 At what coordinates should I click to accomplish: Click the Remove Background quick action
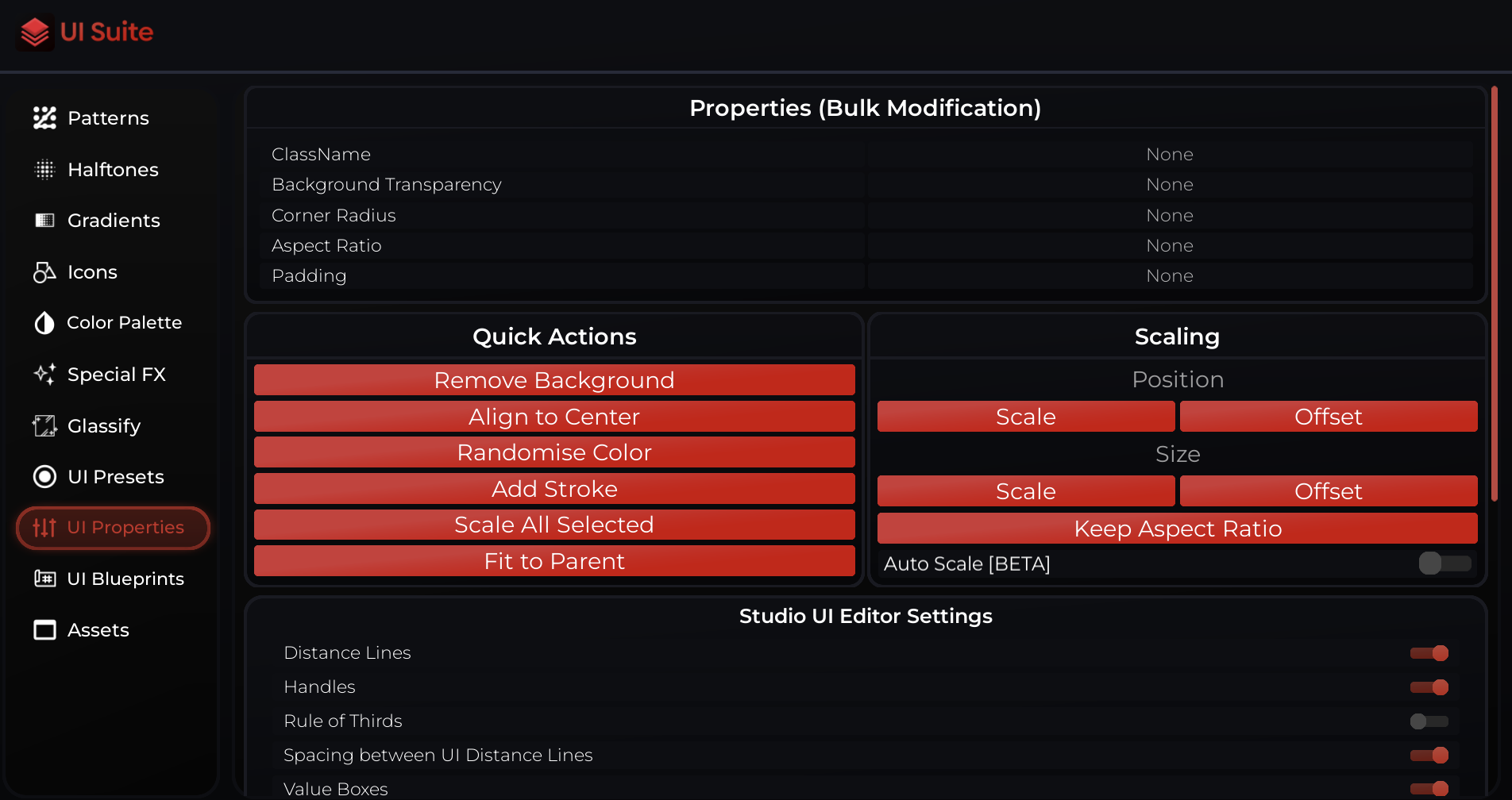554,379
